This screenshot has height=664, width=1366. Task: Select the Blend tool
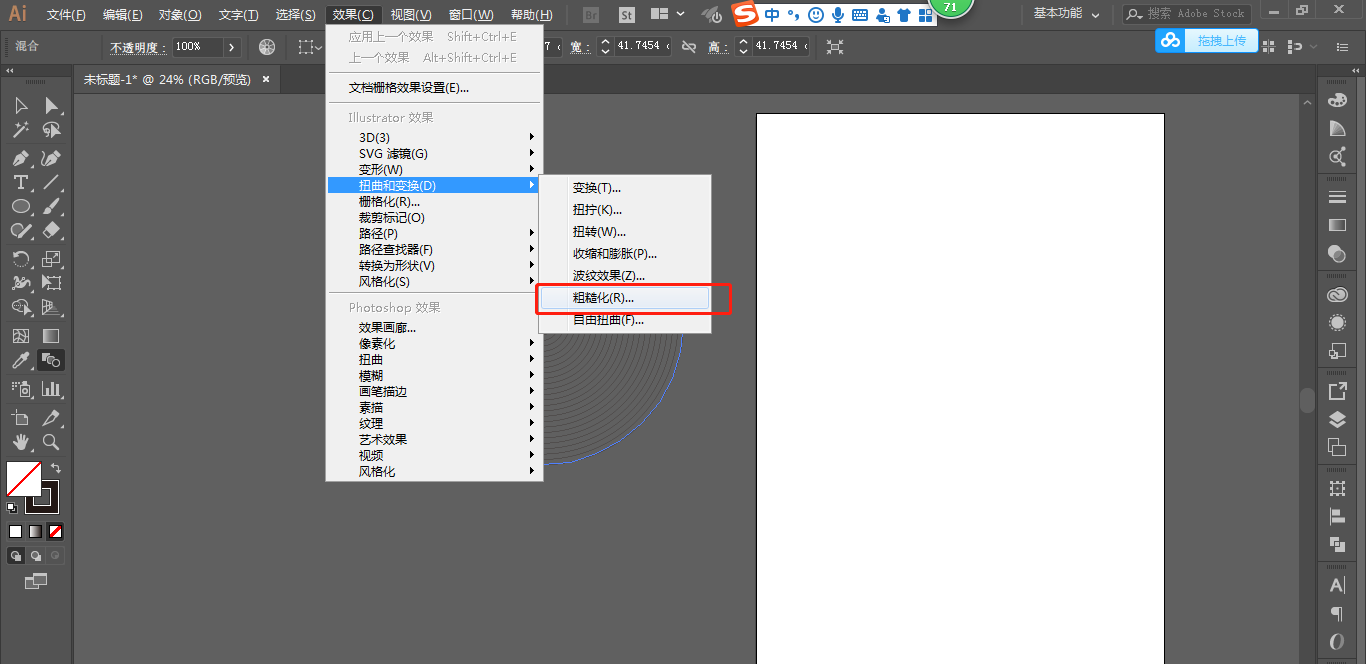tap(51, 360)
